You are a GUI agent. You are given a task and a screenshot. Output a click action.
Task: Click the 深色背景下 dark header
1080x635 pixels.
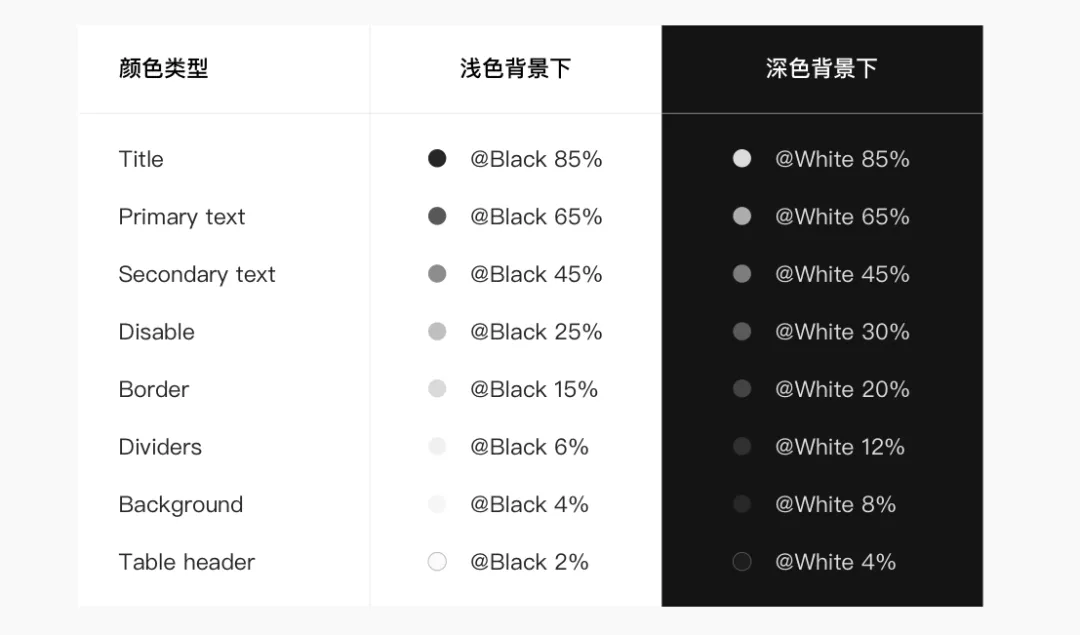[x=822, y=68]
